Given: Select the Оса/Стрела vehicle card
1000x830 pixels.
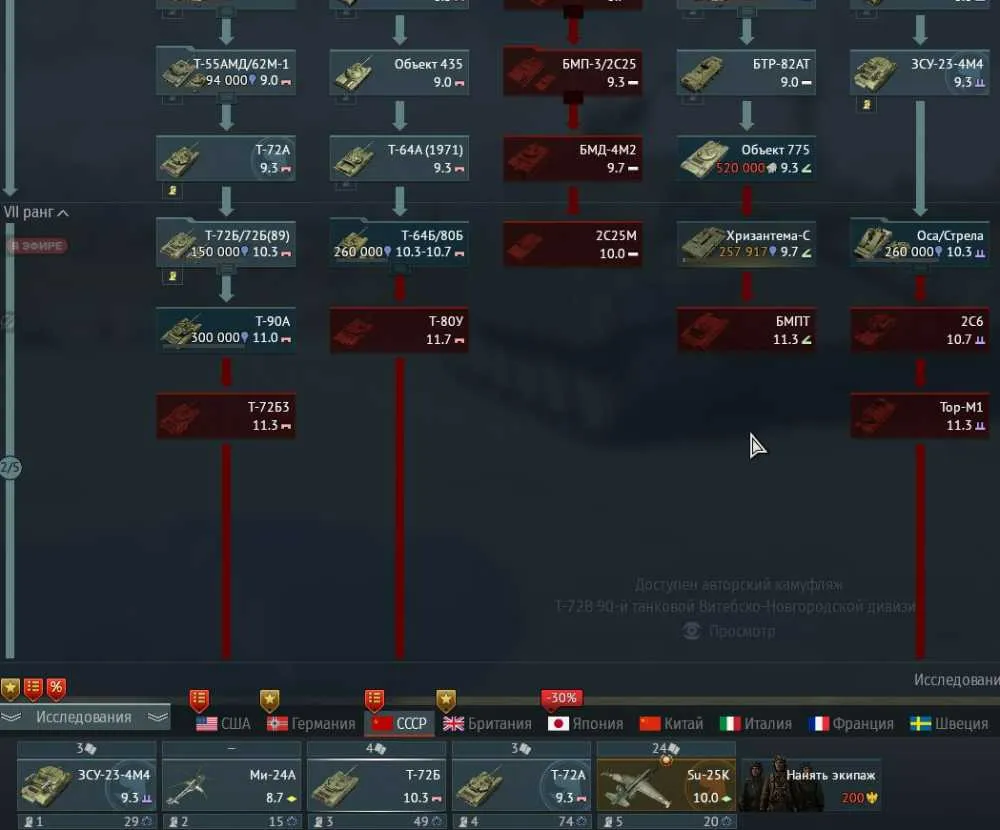Looking at the screenshot, I should click(x=920, y=244).
